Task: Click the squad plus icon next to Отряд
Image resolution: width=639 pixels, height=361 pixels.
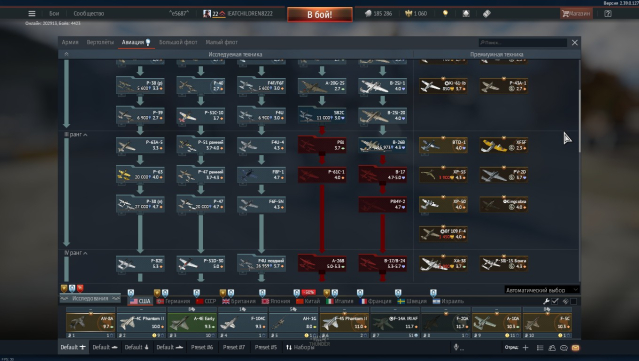Action: click(525, 348)
